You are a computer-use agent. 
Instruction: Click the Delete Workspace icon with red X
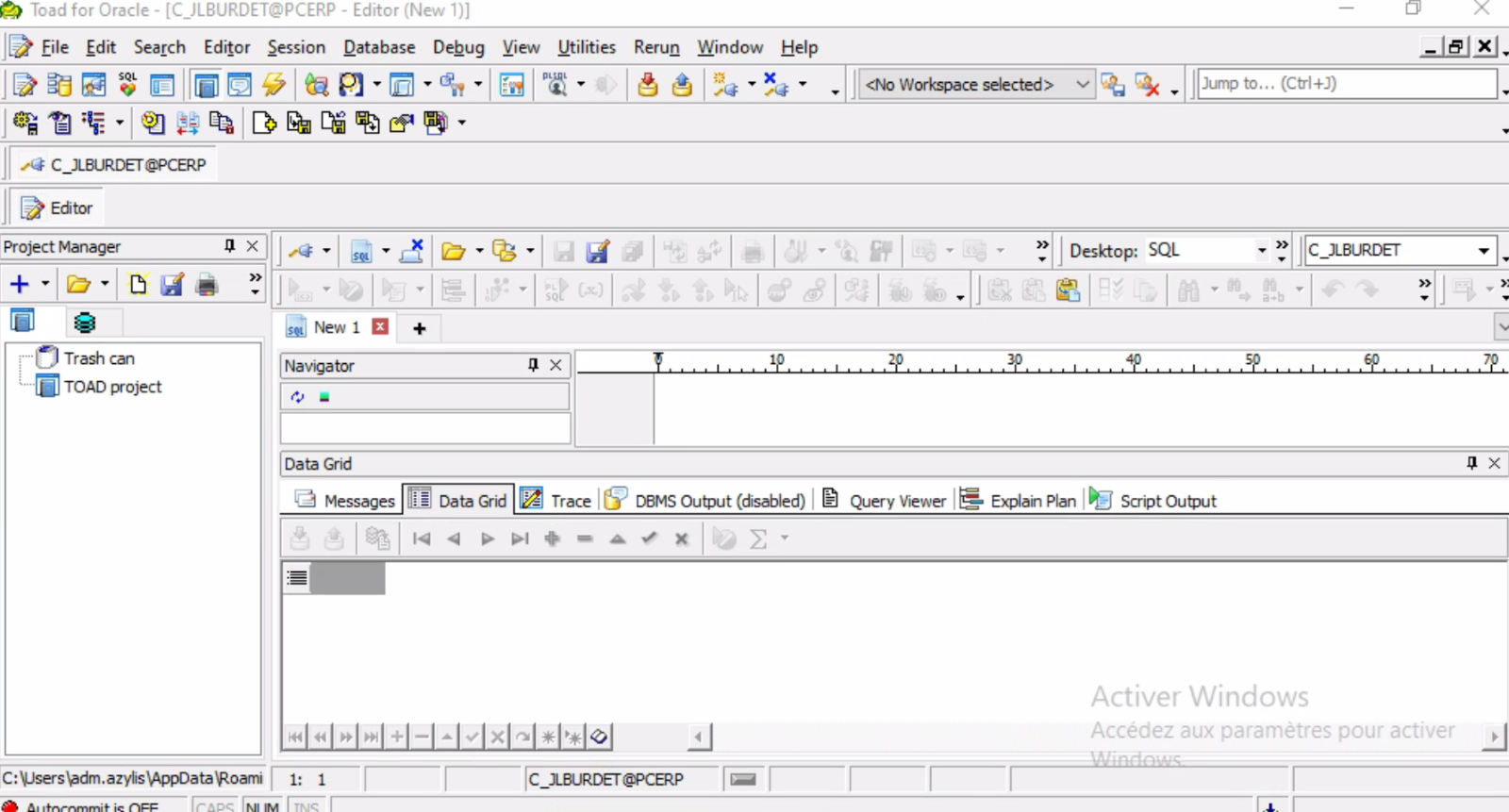pyautogui.click(x=1147, y=85)
